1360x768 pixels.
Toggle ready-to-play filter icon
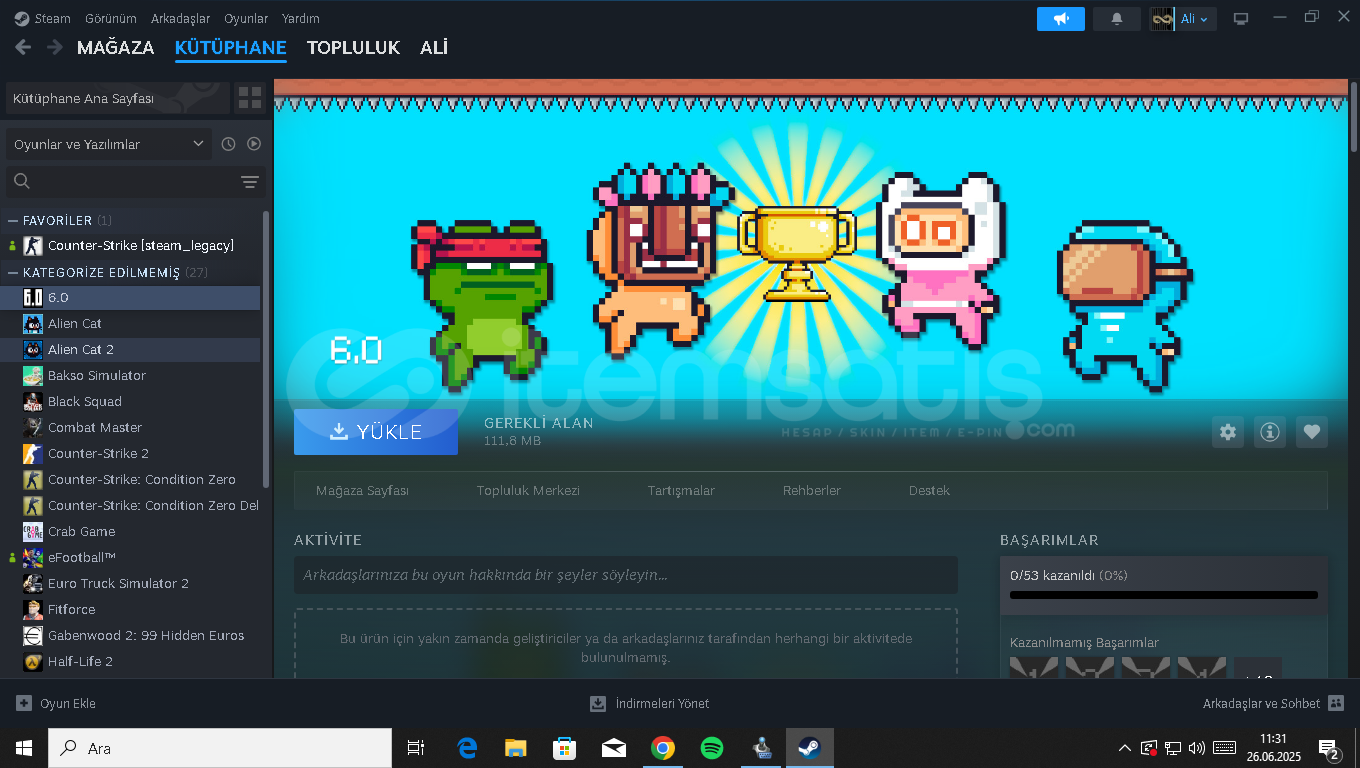coord(254,144)
